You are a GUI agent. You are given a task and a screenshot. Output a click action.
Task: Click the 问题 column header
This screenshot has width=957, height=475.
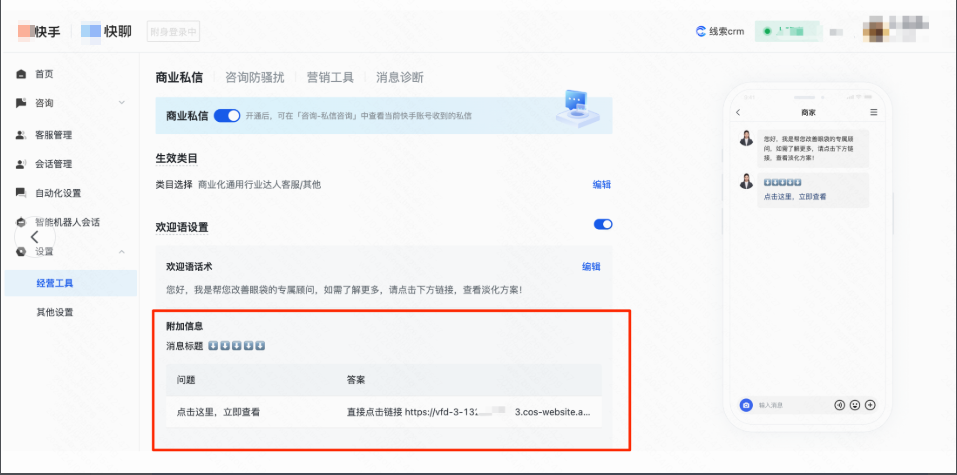pyautogui.click(x=186, y=380)
